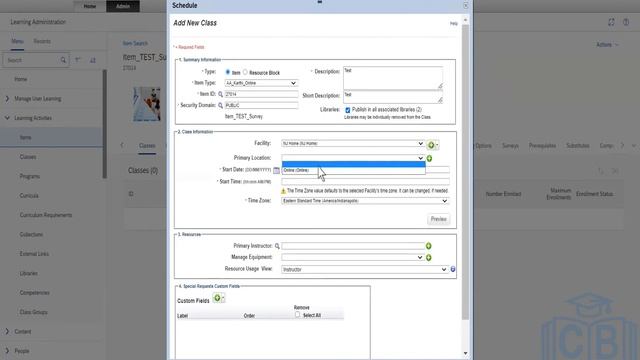This screenshot has width=640, height=360.
Task: Open the Manage Equipment dropdown
Action: (353, 257)
